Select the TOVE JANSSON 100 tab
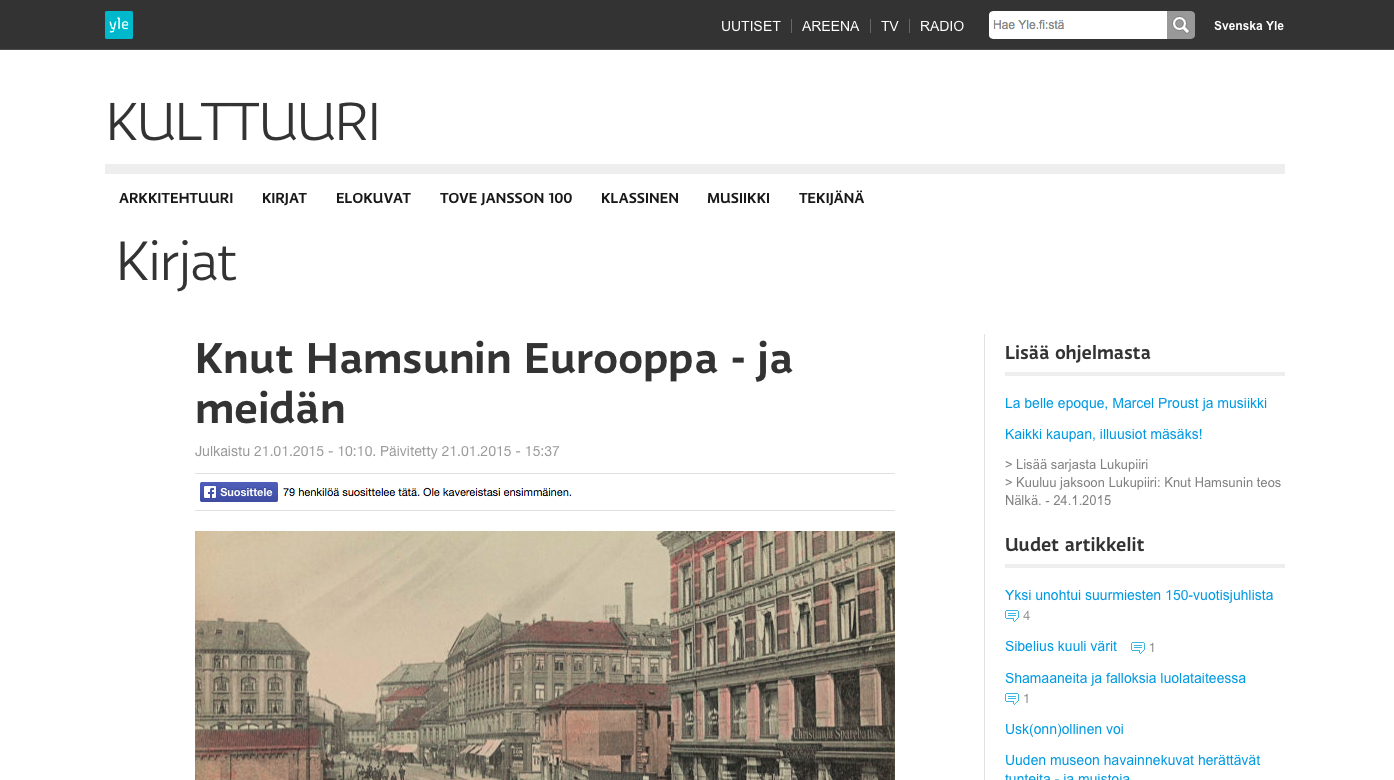The width and height of the screenshot is (1394, 780). point(506,198)
